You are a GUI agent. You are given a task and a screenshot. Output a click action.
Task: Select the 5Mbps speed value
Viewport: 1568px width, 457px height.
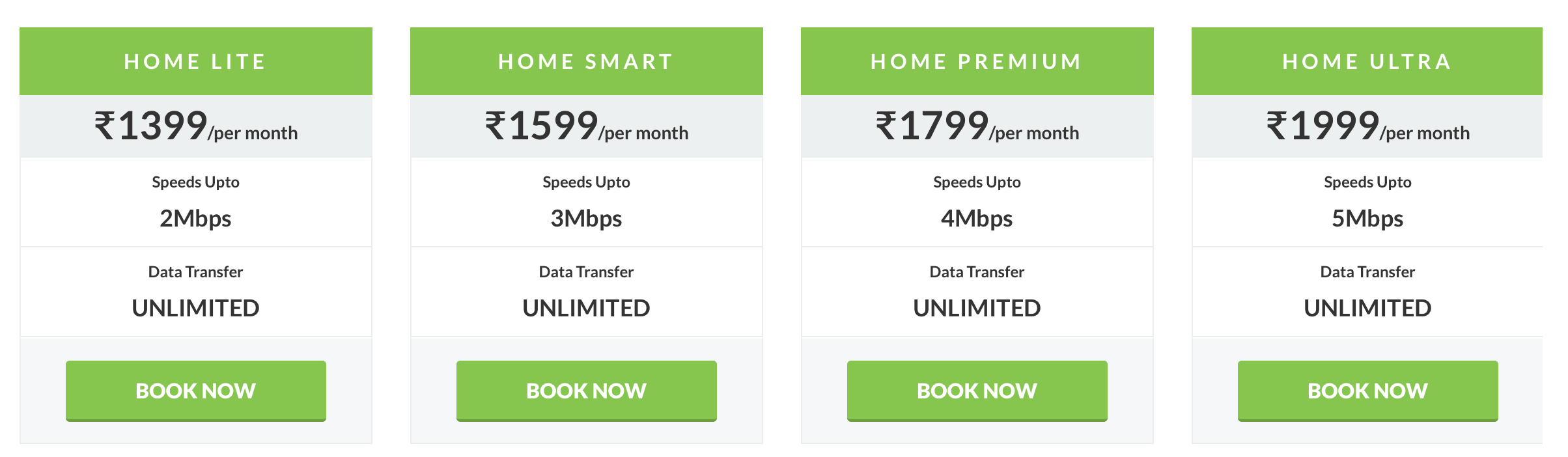coord(1367,219)
